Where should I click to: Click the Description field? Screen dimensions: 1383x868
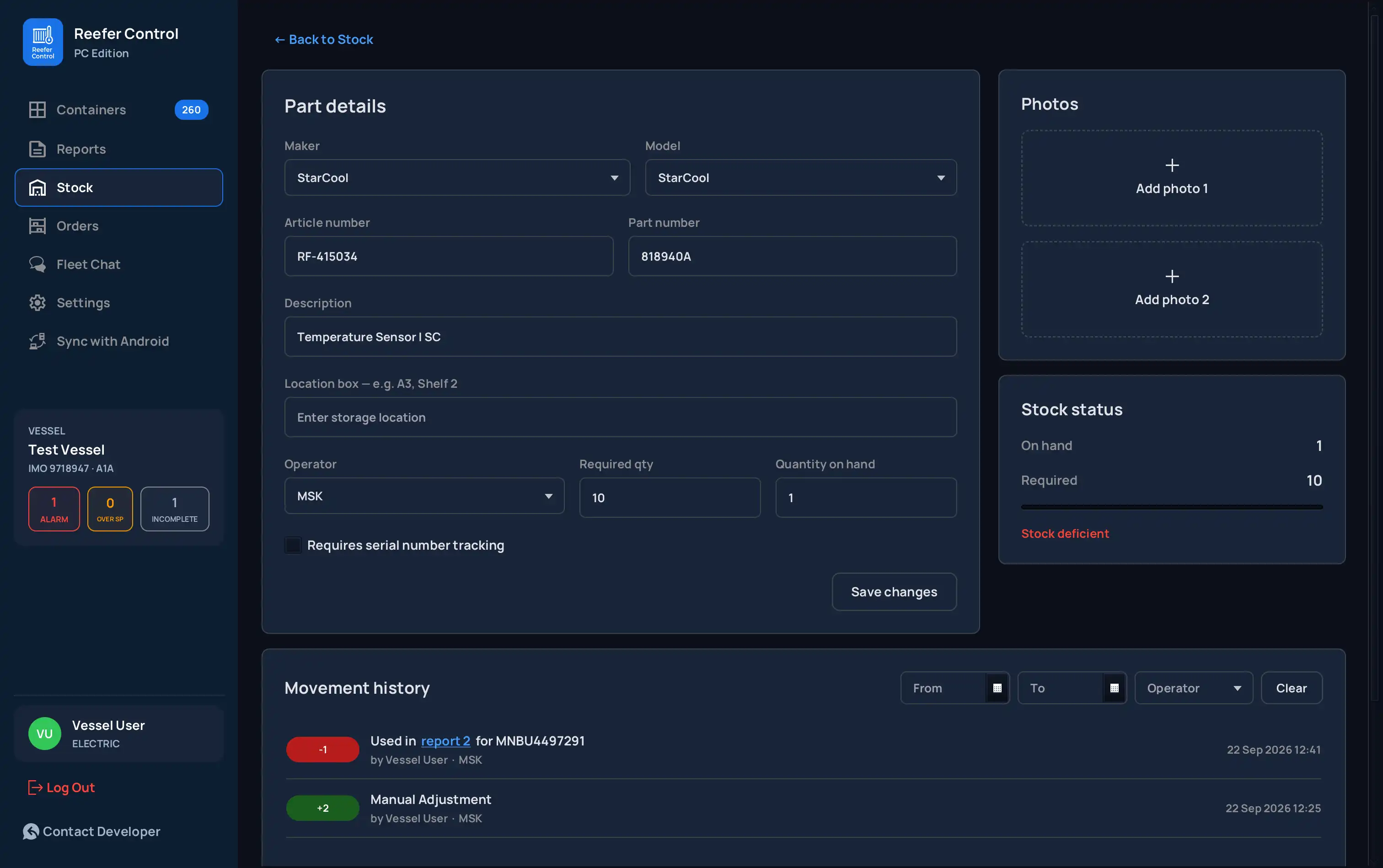coord(621,337)
